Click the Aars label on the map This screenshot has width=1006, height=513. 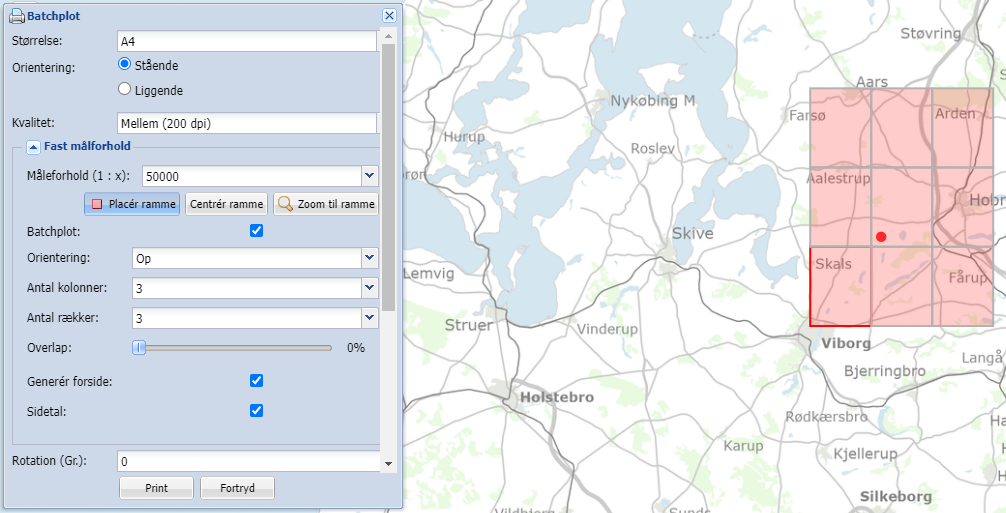pos(872,81)
